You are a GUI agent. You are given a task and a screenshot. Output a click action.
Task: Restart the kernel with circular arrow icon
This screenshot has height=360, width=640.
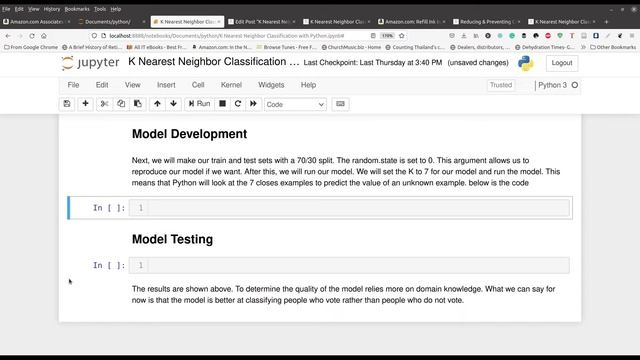click(x=238, y=104)
